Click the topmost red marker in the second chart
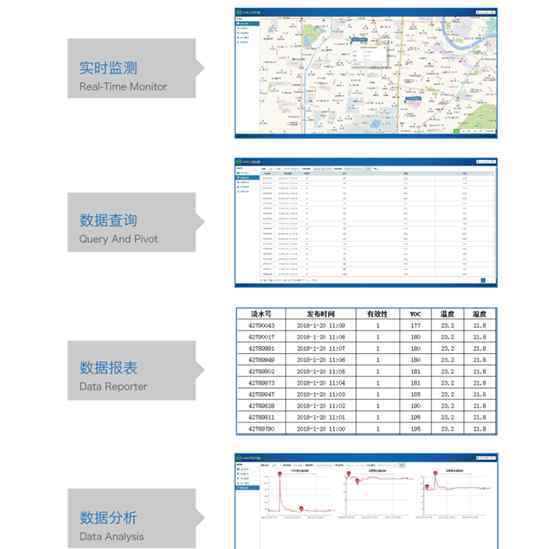This screenshot has height=549, width=558. [349, 474]
